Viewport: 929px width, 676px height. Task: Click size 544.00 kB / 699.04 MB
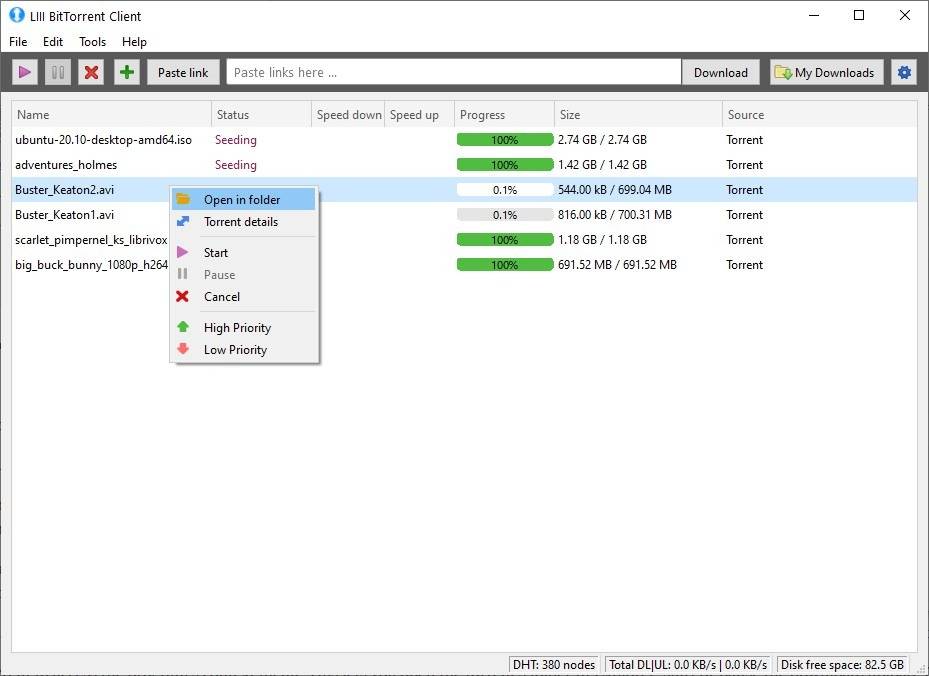pyautogui.click(x=614, y=190)
